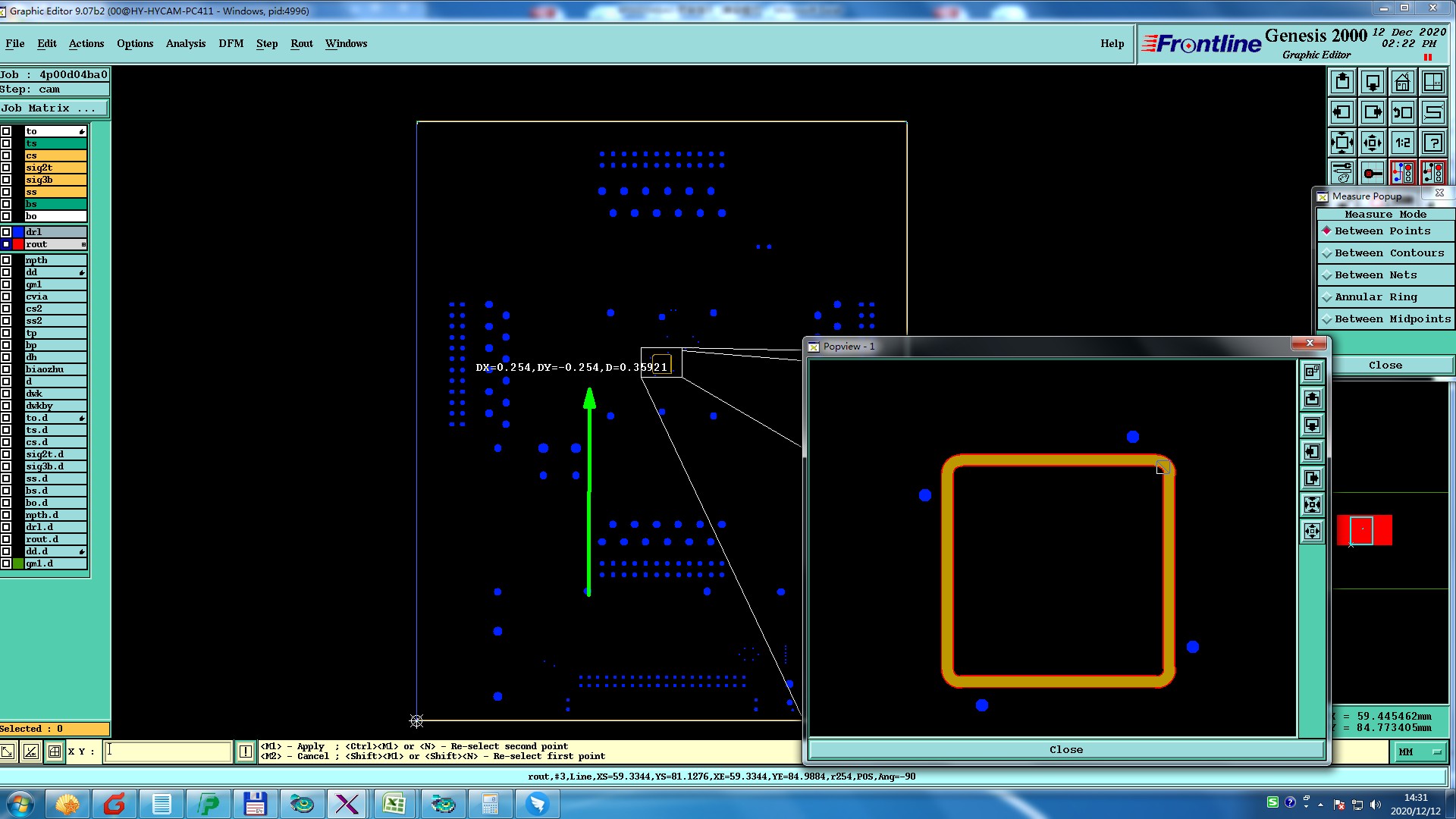Screen dimensions: 1456x819
Task: Click the zoom home icon
Action: click(1402, 82)
